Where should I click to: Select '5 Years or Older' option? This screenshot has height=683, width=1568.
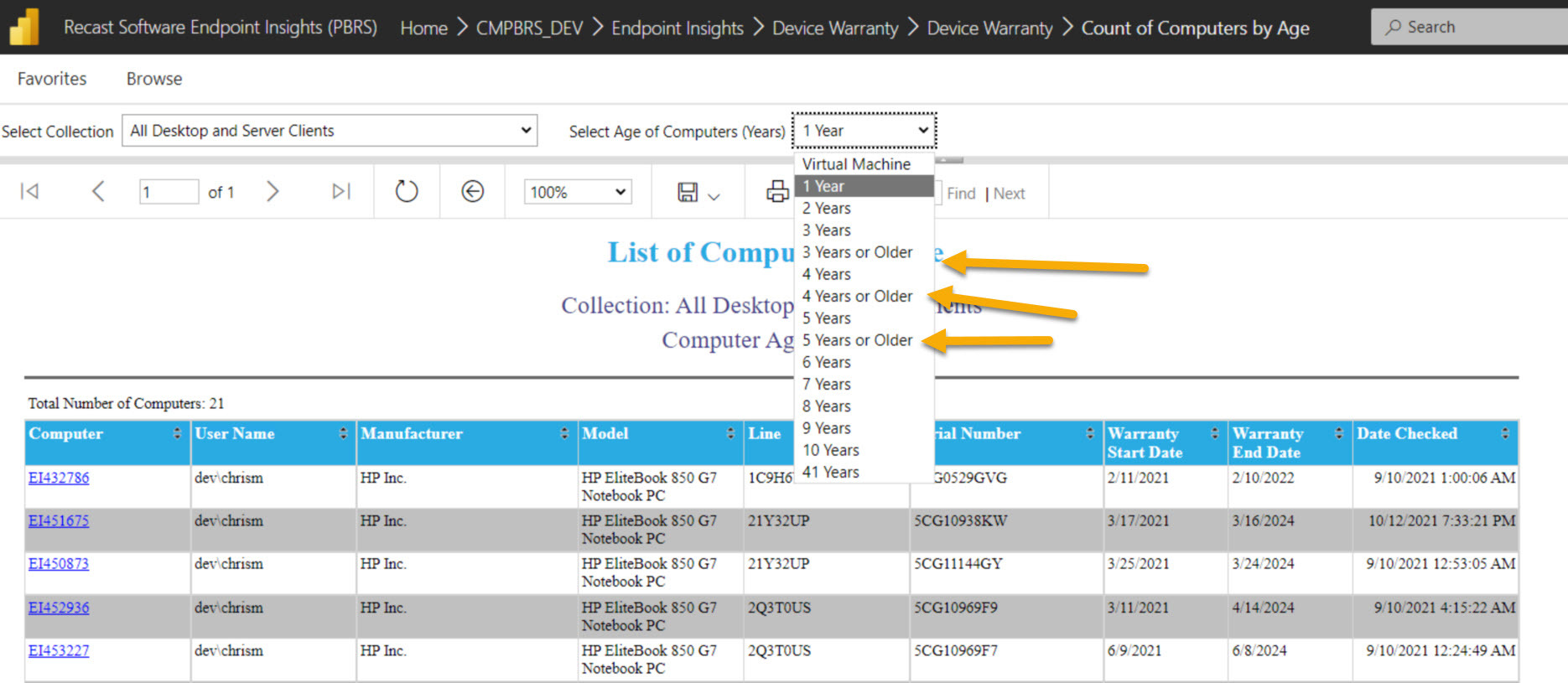click(857, 340)
